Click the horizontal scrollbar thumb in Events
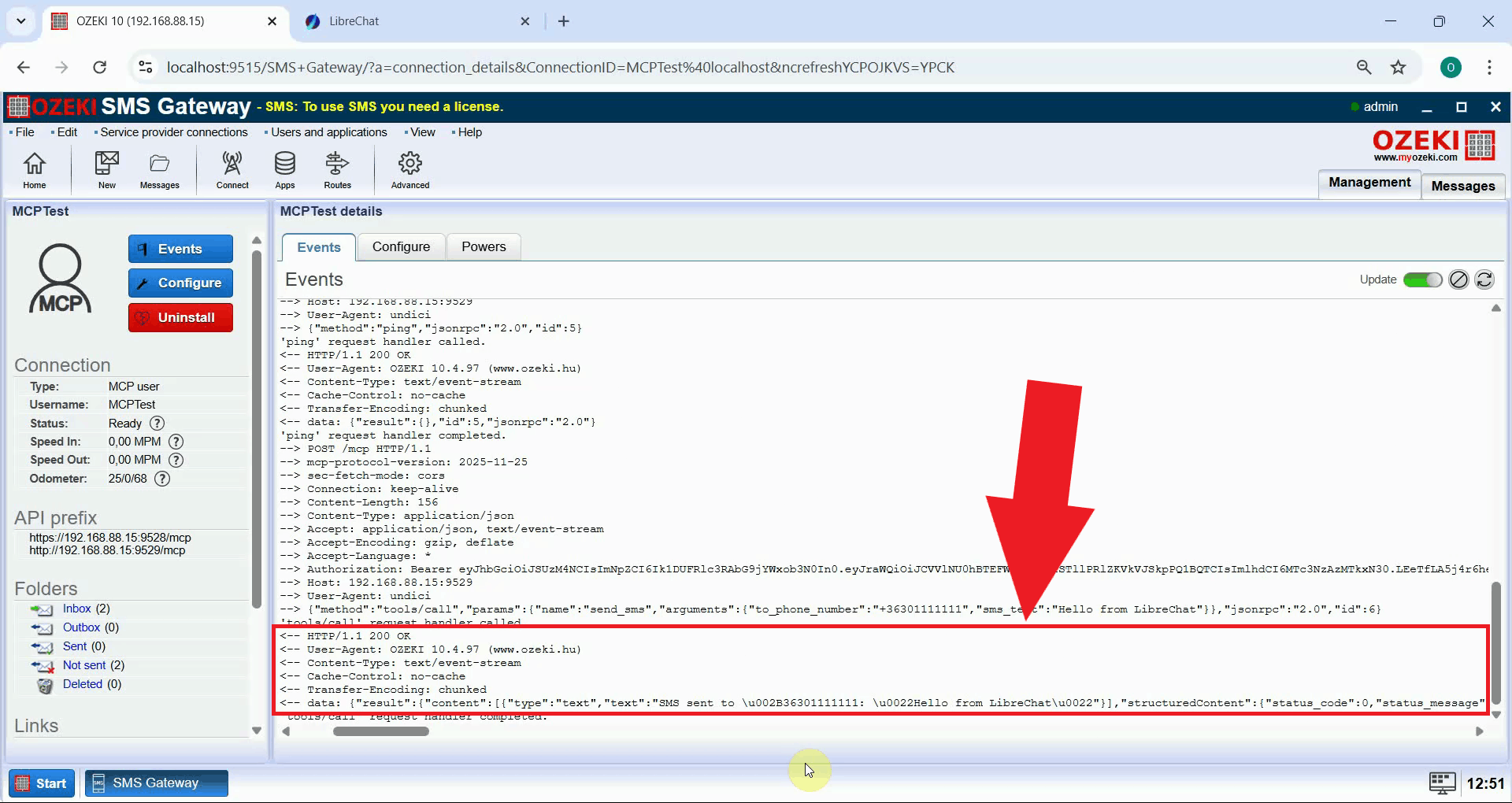This screenshot has width=1512, height=803. click(x=381, y=731)
